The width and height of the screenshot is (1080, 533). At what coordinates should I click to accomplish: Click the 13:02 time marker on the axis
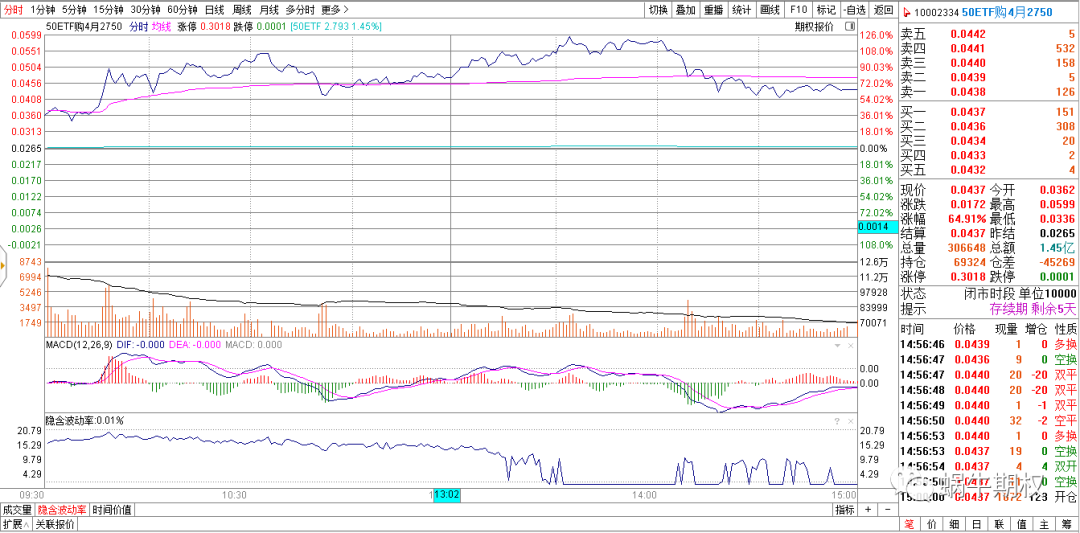click(446, 494)
